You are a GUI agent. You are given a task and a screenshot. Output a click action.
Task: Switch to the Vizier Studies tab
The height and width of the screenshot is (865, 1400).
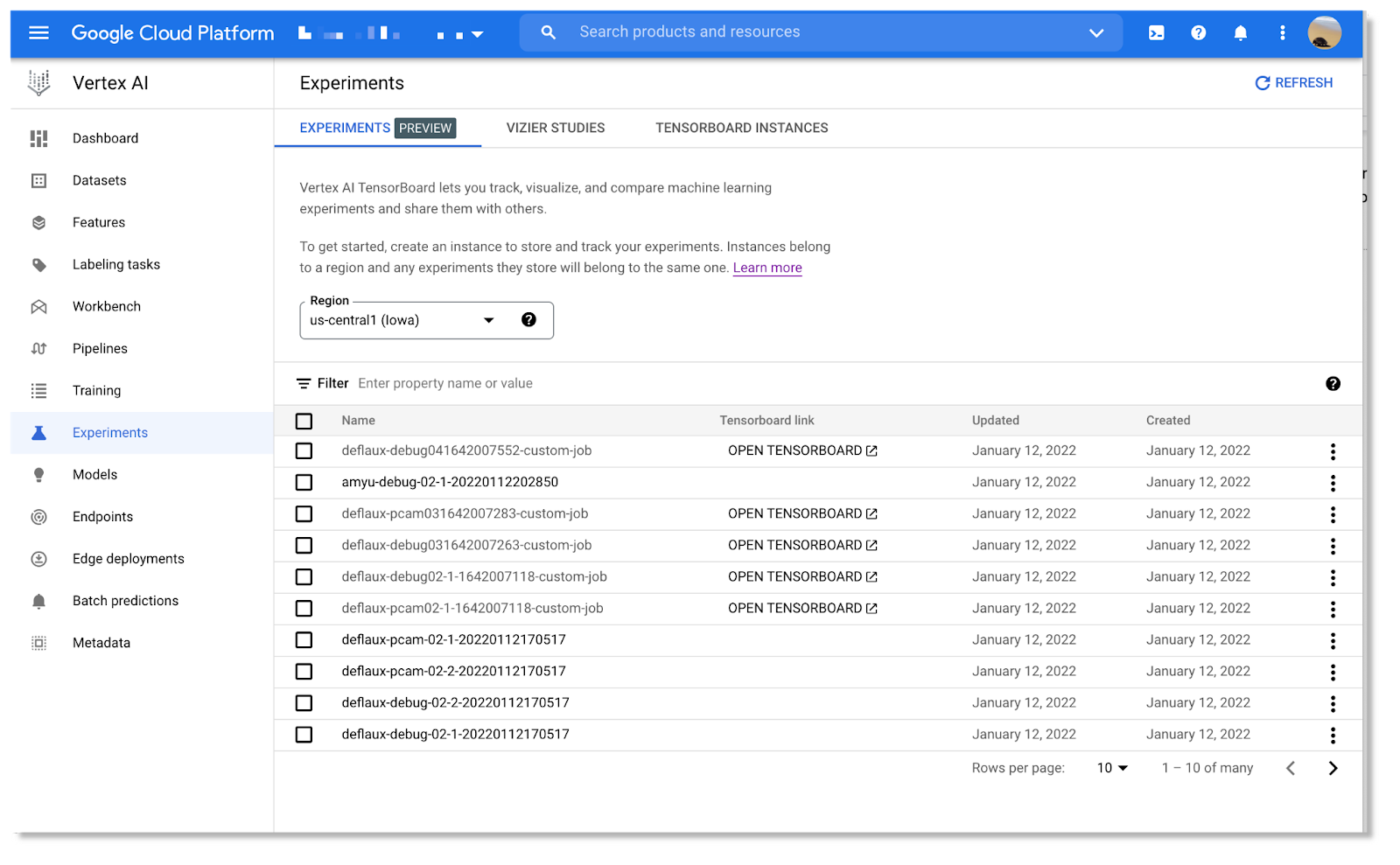click(556, 128)
